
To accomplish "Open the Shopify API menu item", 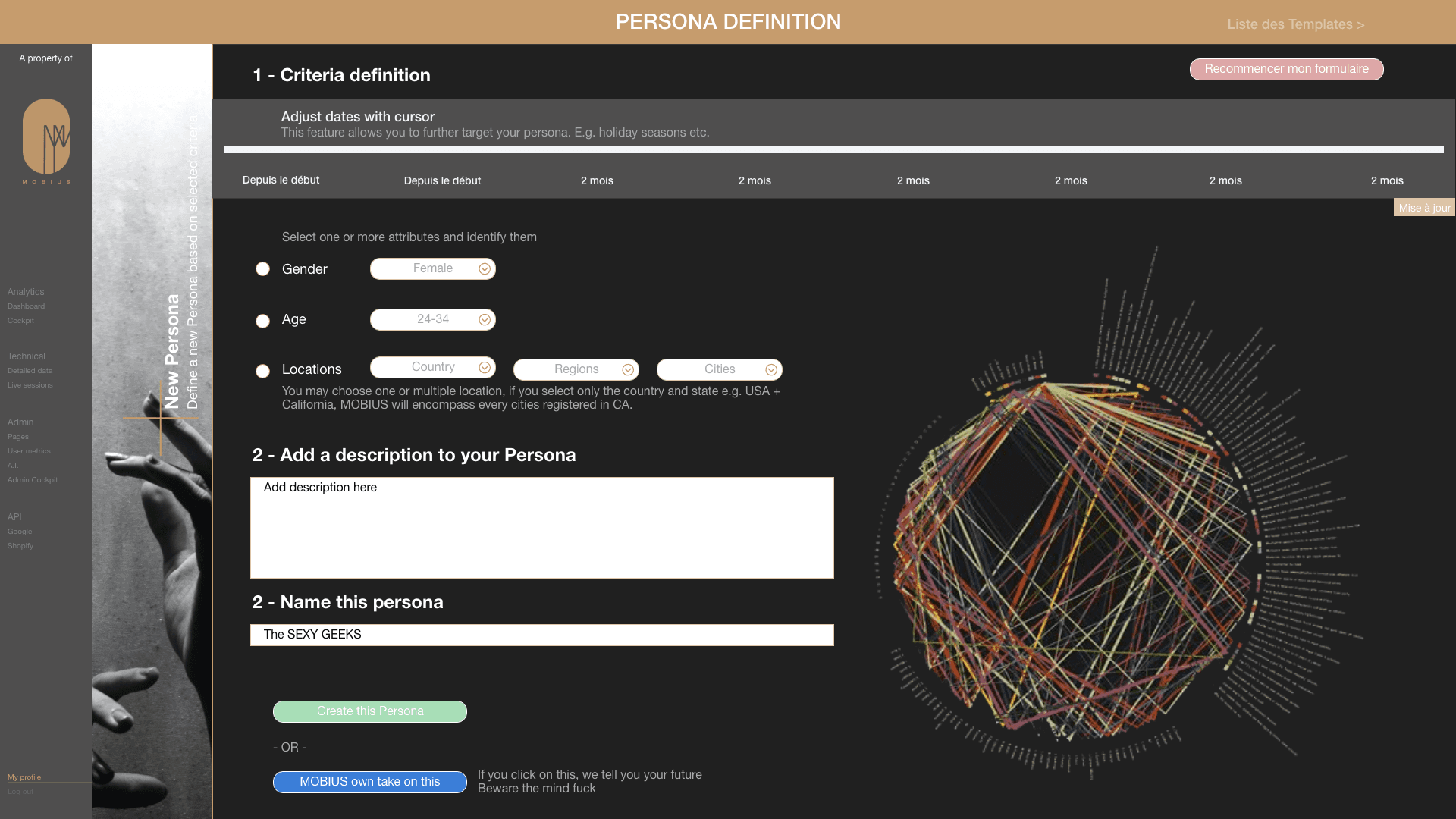I will [20, 546].
